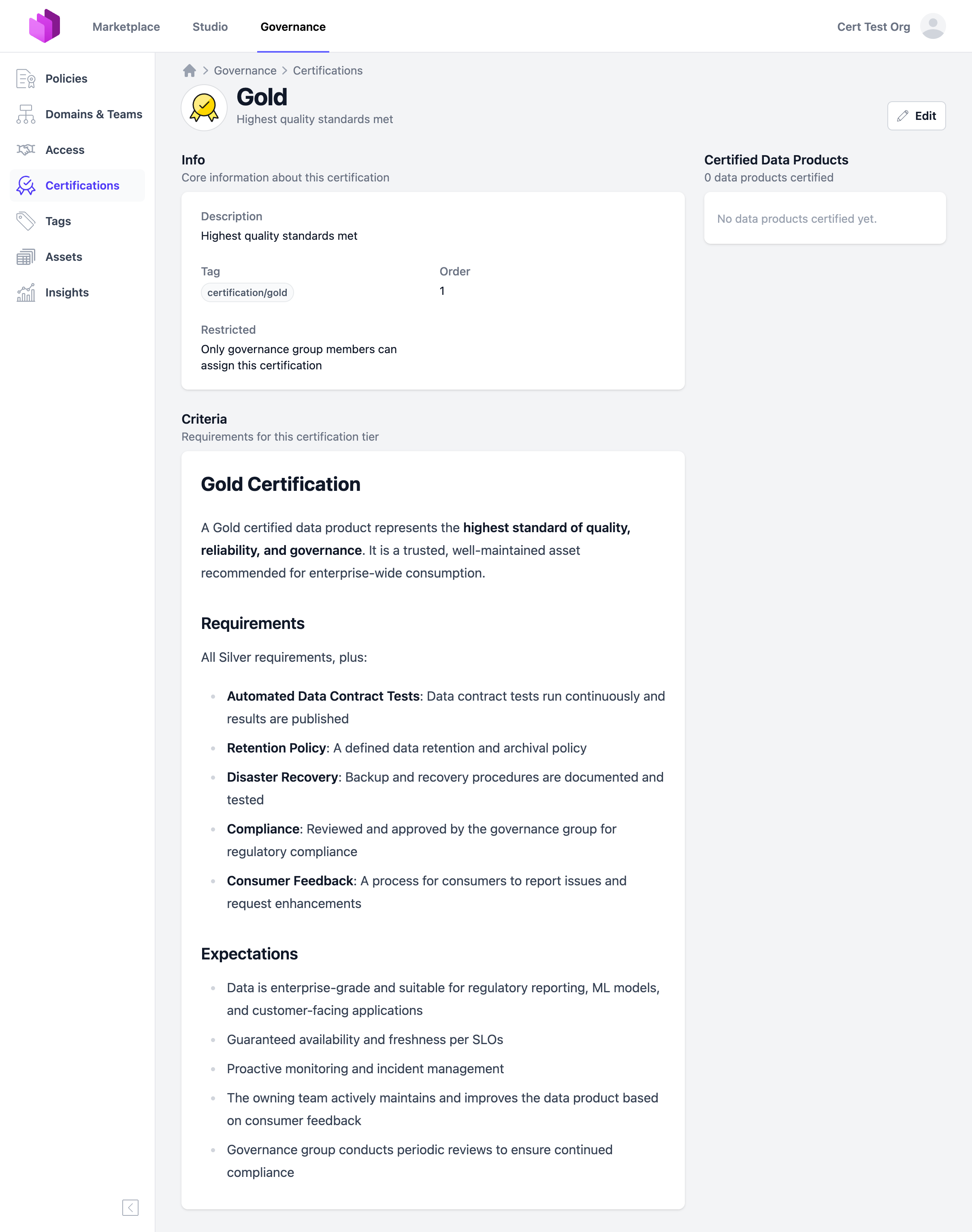Switch to the Studio tab
The width and height of the screenshot is (972, 1232).
(x=210, y=27)
